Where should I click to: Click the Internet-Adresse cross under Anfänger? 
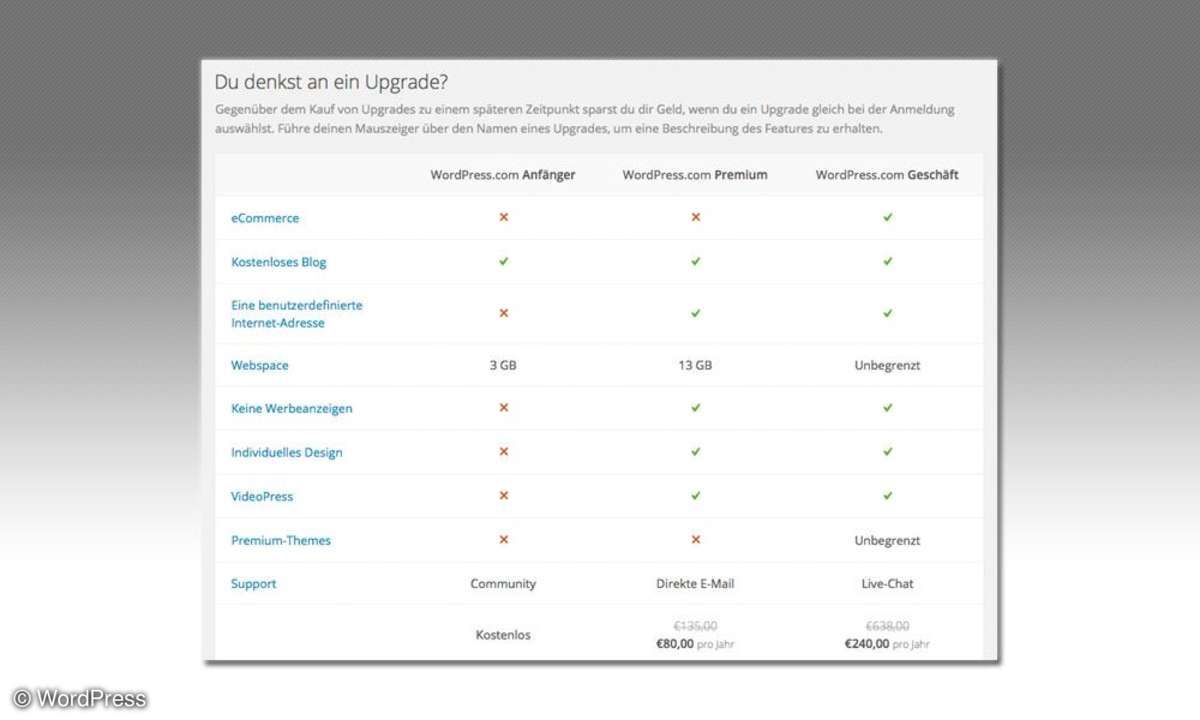[x=504, y=313]
